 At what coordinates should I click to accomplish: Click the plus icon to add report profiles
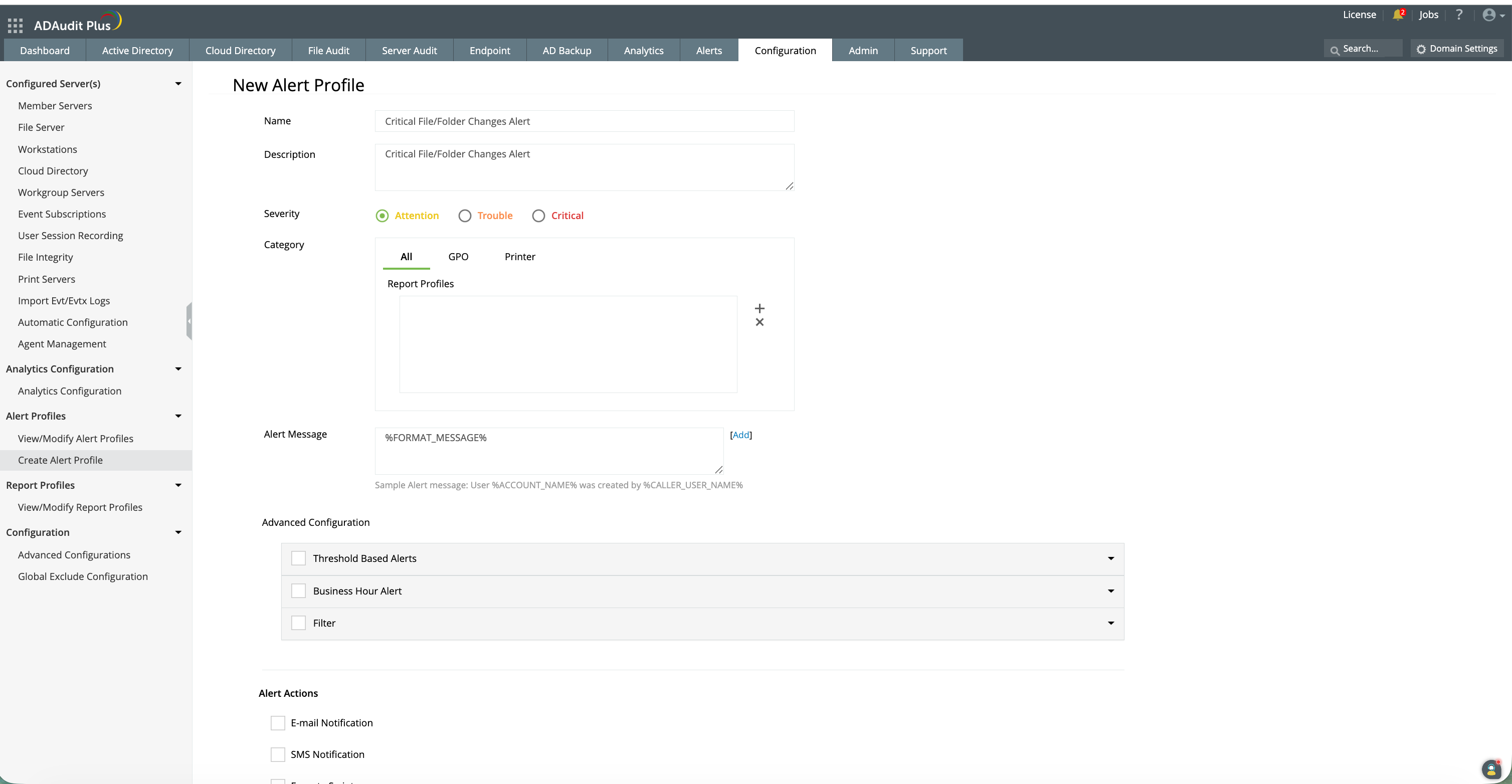point(760,308)
